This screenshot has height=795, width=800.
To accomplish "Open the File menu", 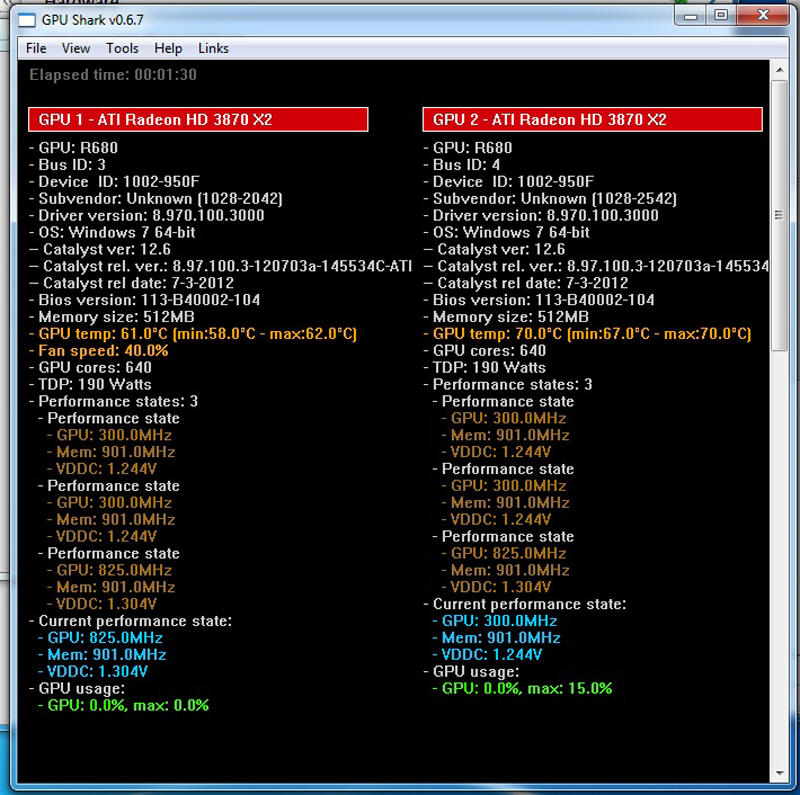I will click(x=36, y=48).
